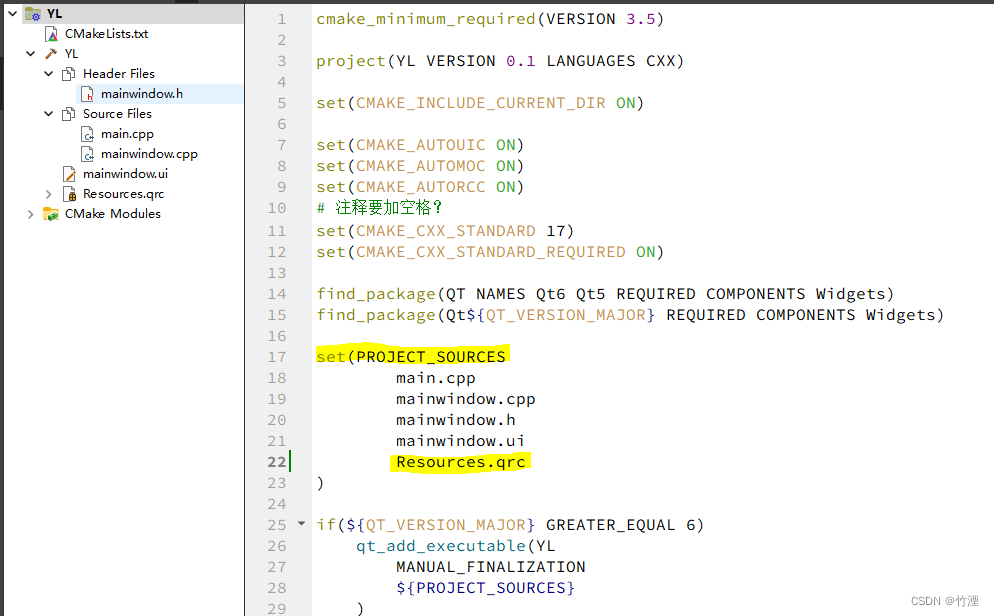Select Resources.qrc in the project tree
This screenshot has width=994, height=616.
(x=124, y=194)
